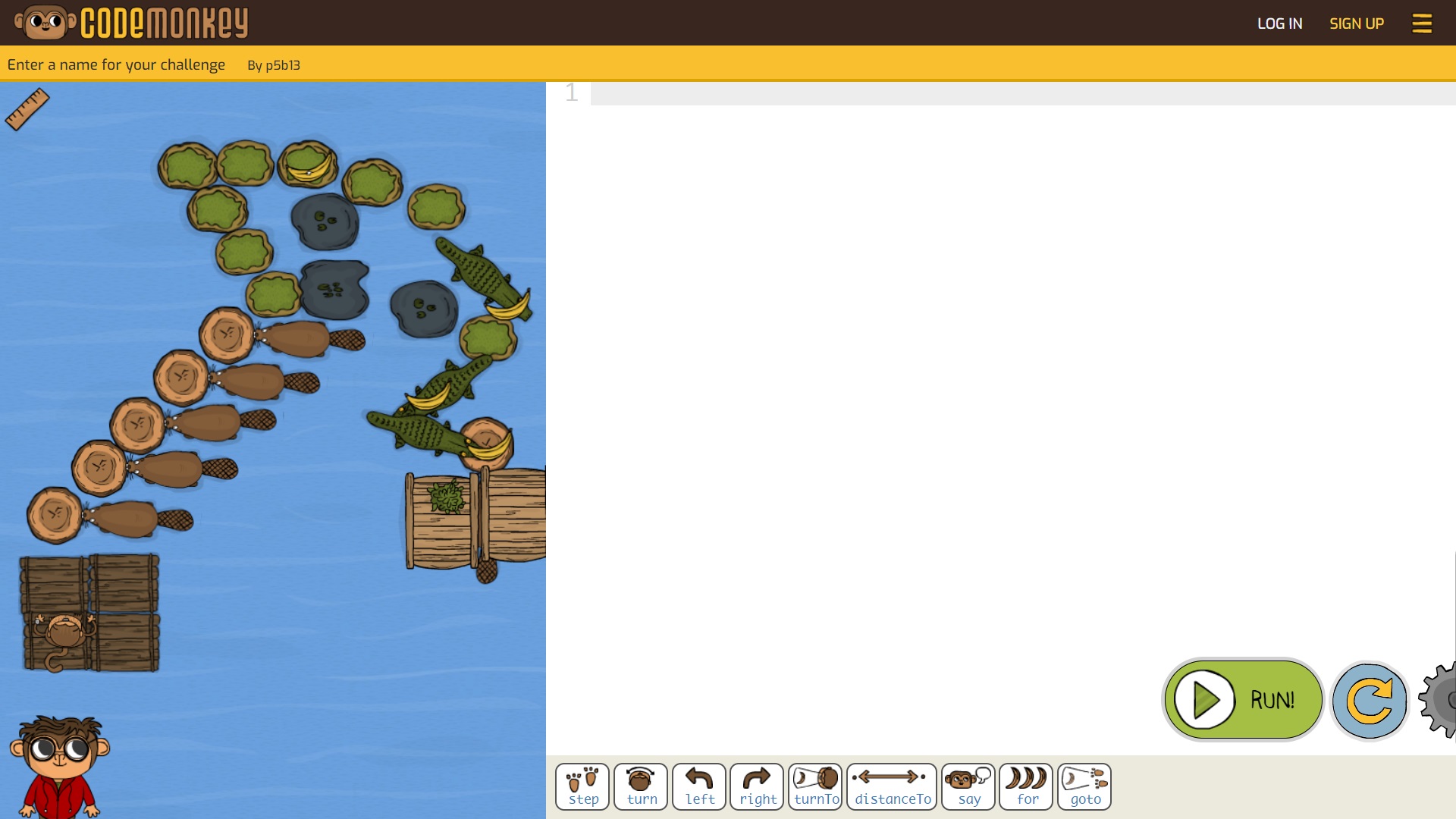Click author name p5b13

pos(283,65)
